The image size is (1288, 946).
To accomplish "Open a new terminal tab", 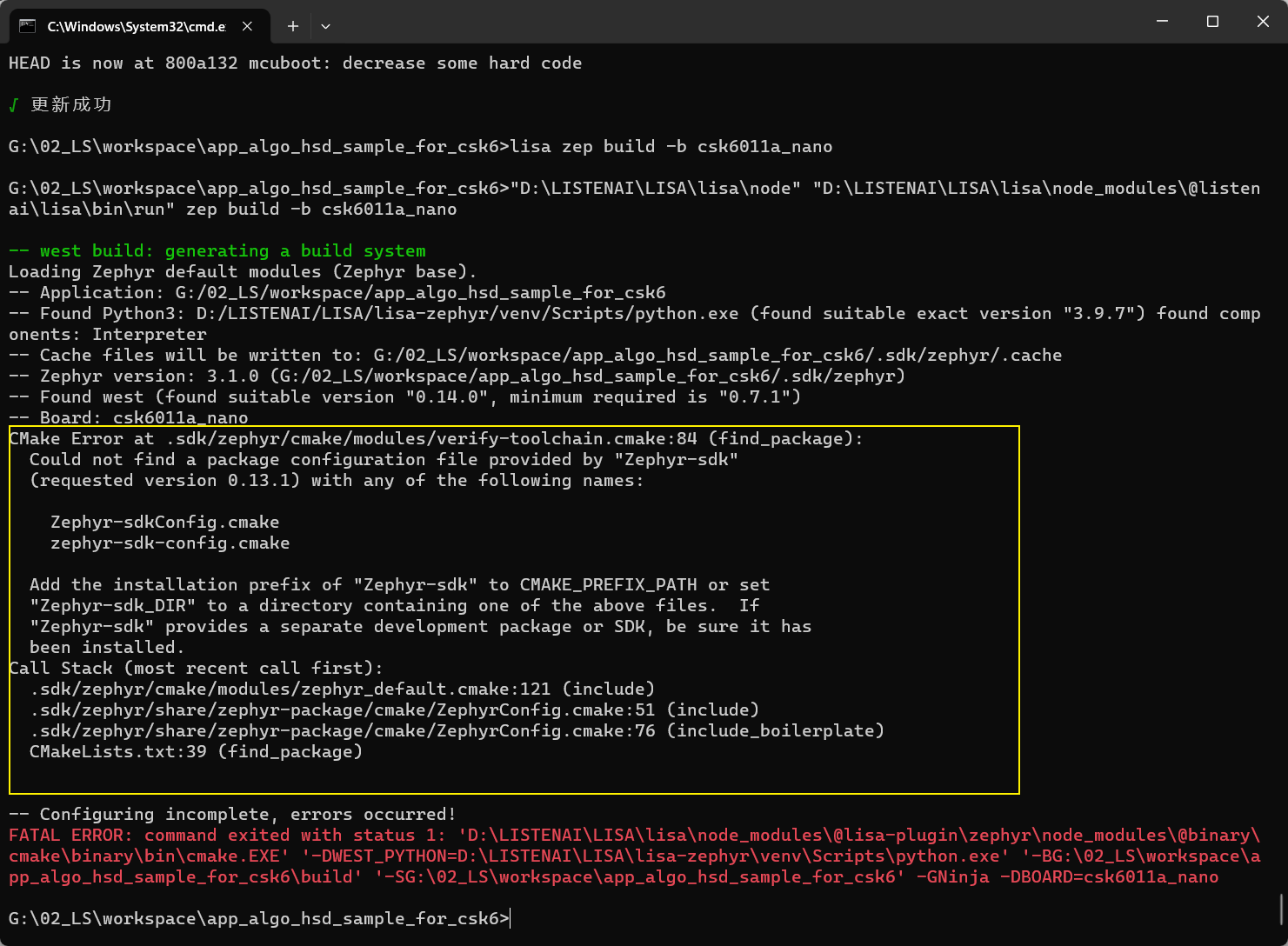I will (x=293, y=26).
